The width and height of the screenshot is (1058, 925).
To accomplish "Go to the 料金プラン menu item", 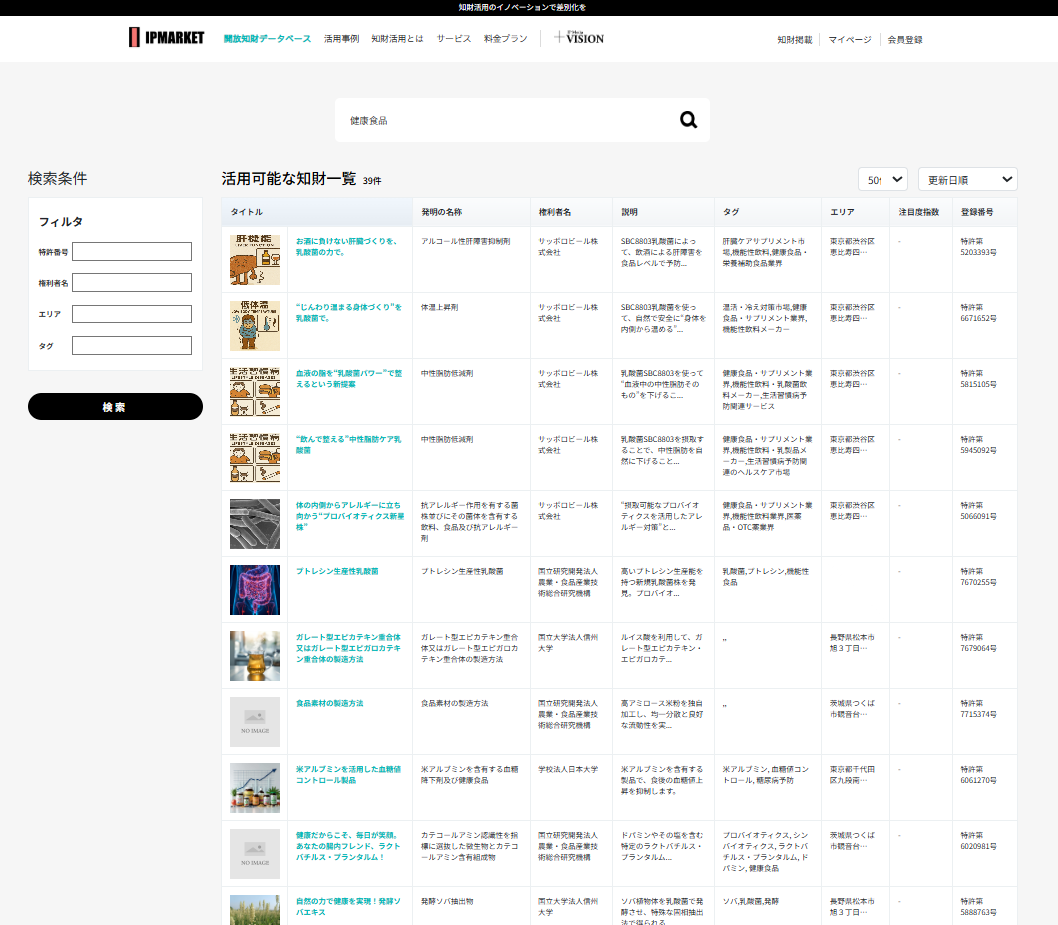I will click(505, 38).
